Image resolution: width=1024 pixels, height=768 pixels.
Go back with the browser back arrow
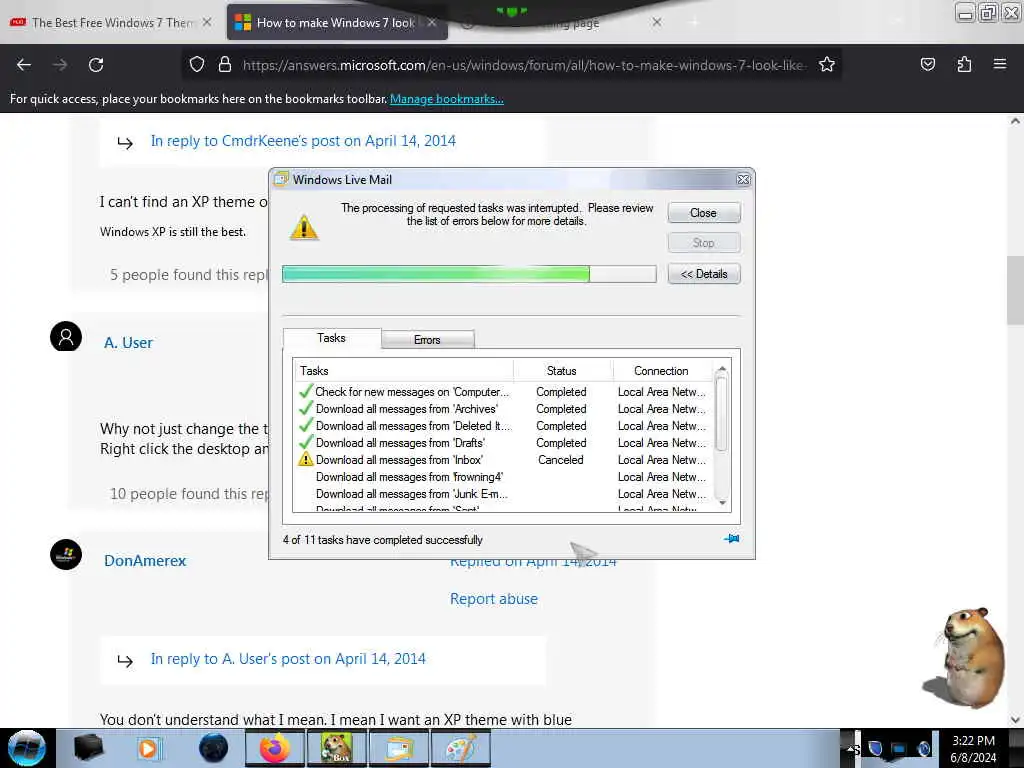click(24, 65)
